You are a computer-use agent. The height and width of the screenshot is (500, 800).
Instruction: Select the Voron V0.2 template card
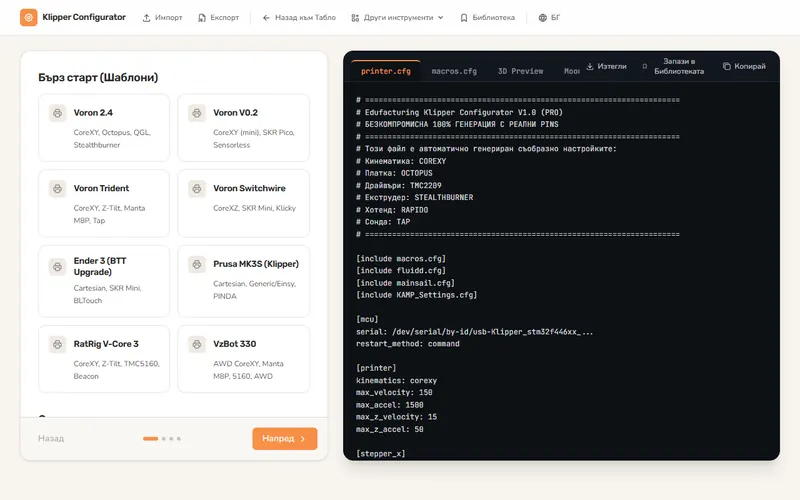point(243,128)
